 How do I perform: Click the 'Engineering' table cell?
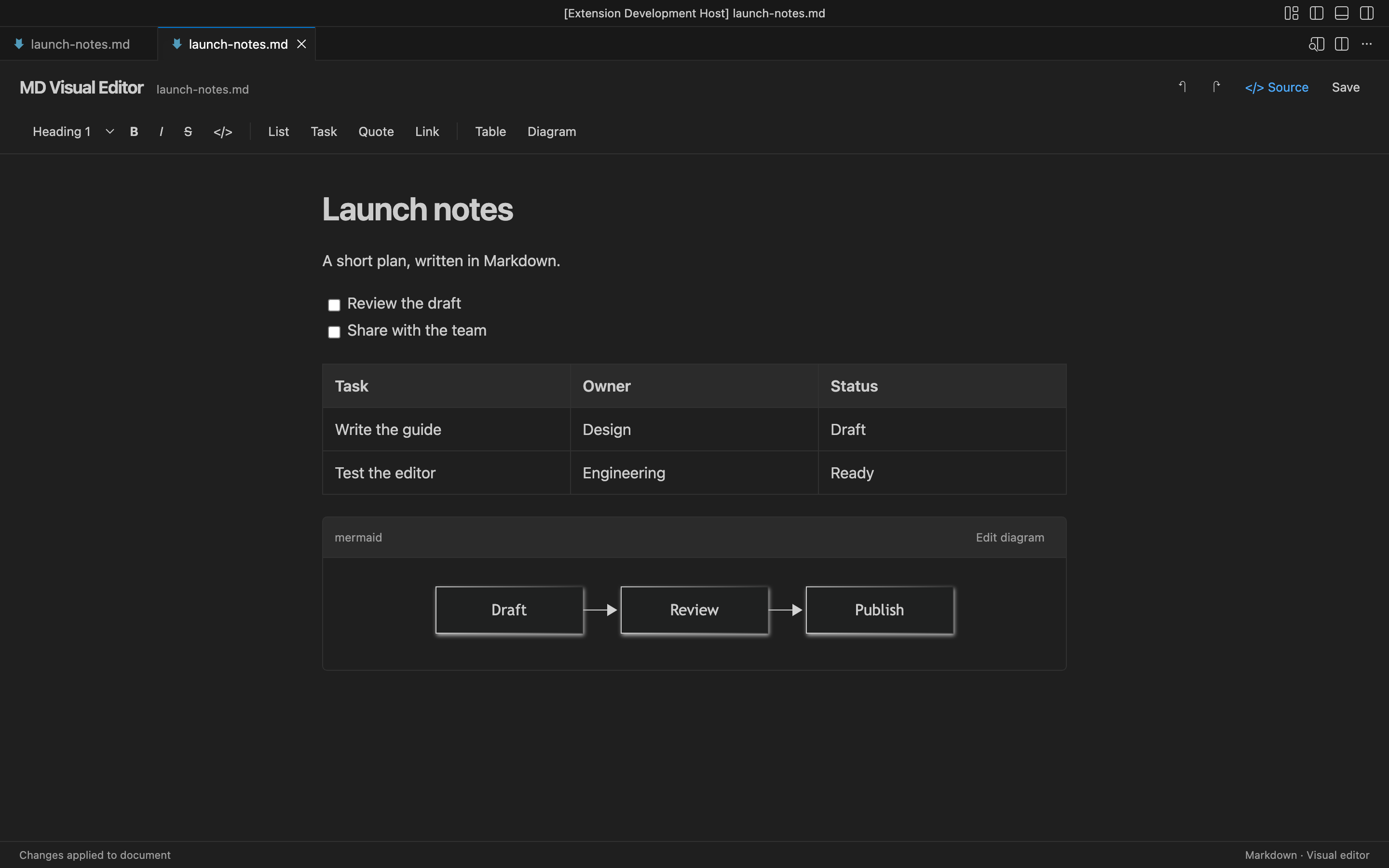point(694,473)
